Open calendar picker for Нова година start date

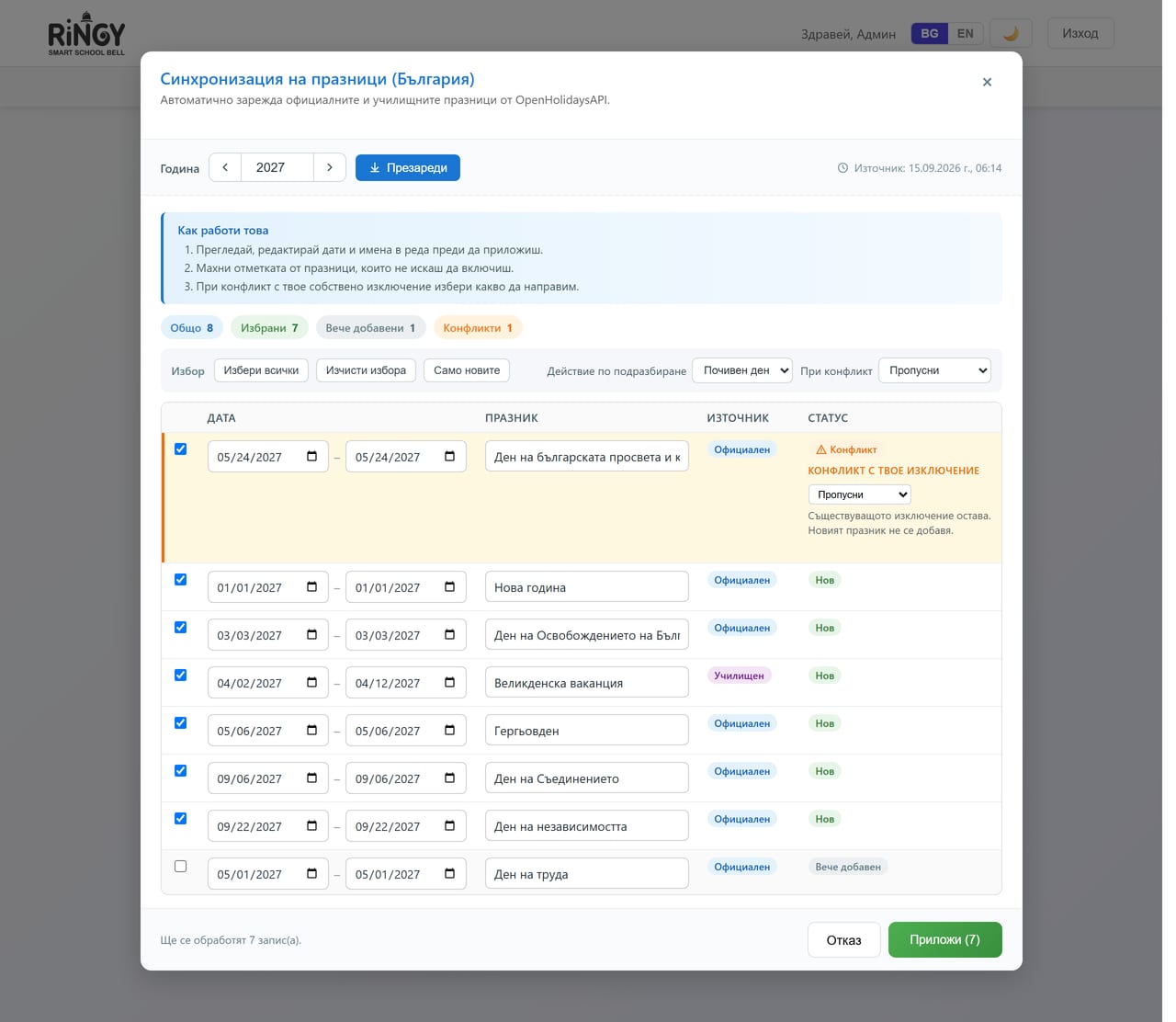coord(312,587)
